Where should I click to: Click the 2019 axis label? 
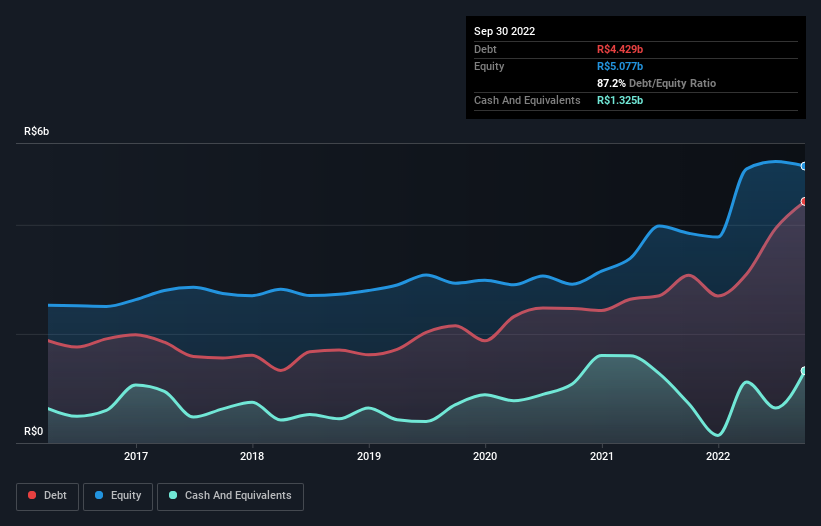(x=369, y=456)
